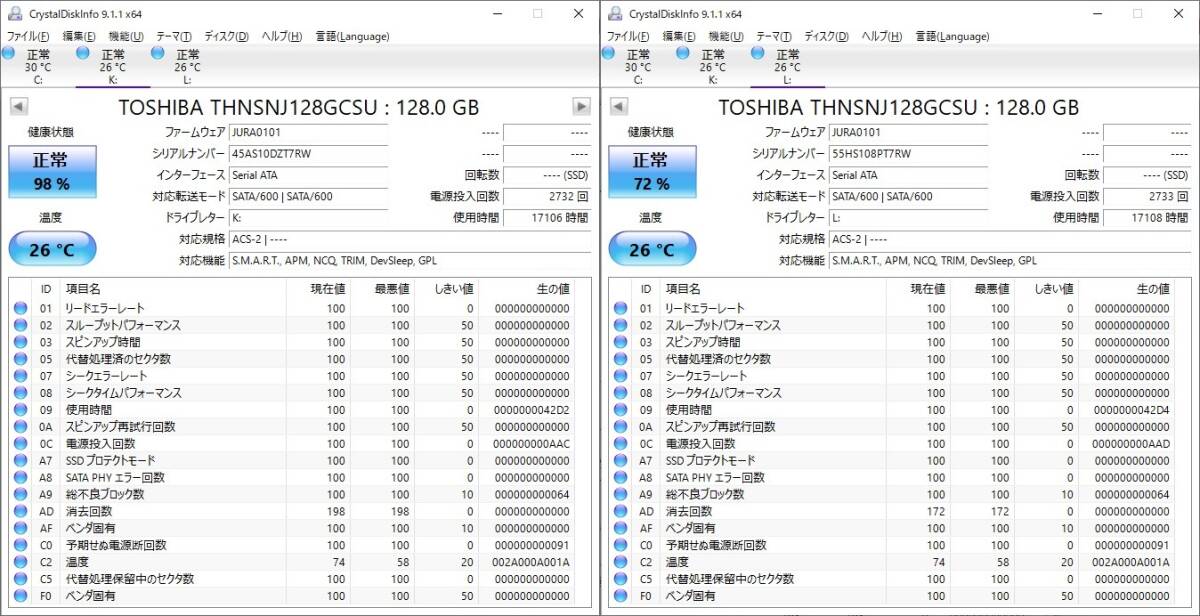Click 正常 98 % health status button
Screen dimensions: 1200x616
[x=51, y=172]
